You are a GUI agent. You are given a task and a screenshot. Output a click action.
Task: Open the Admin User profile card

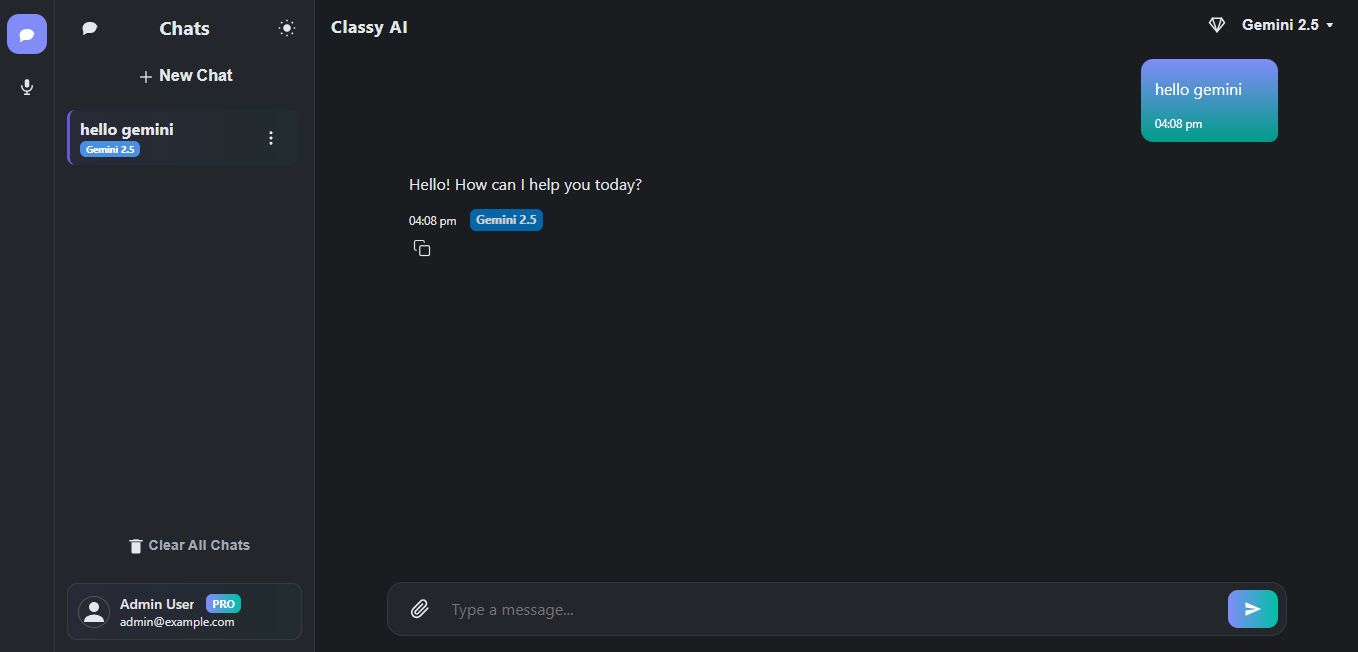184,611
